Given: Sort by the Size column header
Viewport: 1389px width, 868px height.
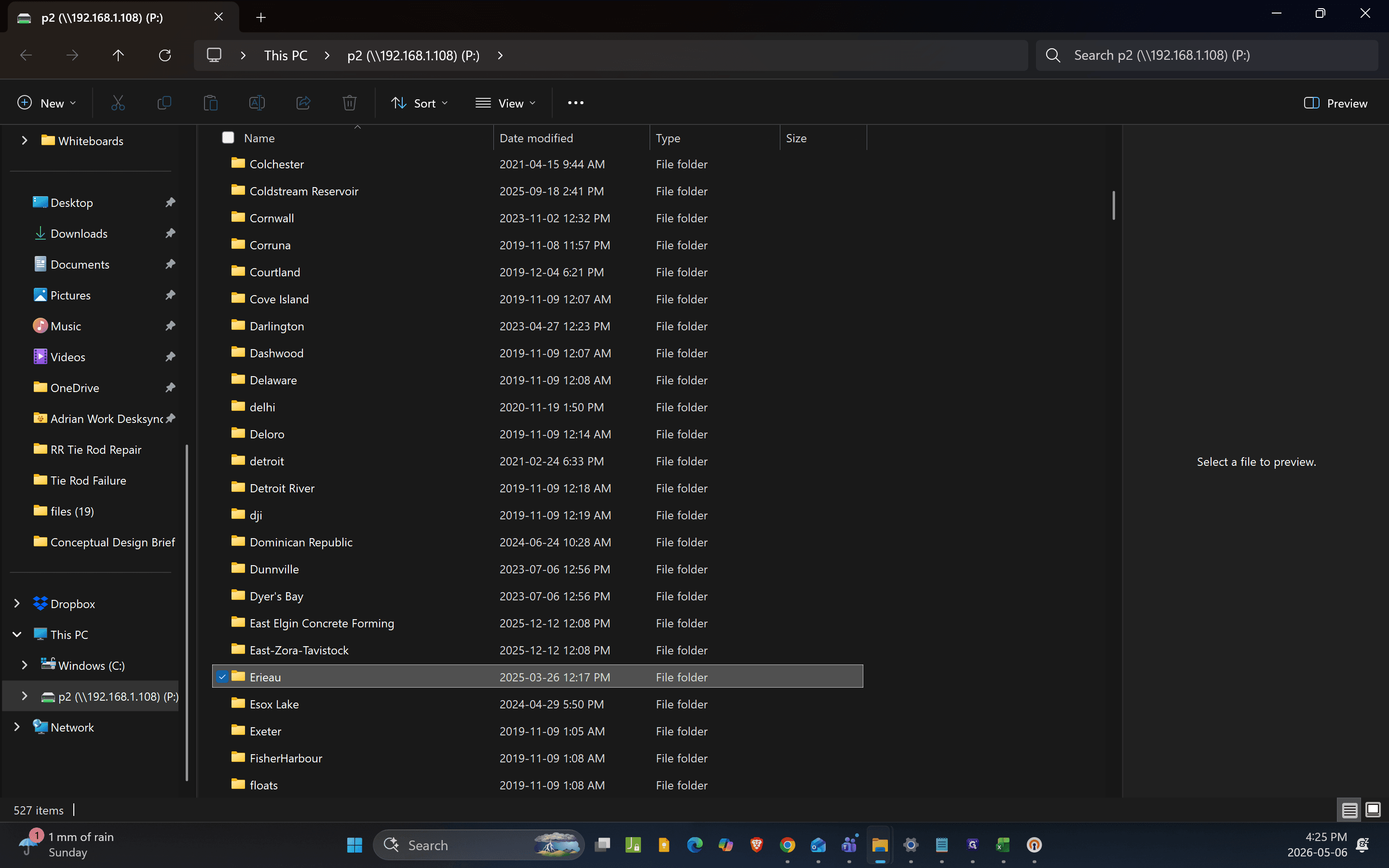Looking at the screenshot, I should coord(823,138).
